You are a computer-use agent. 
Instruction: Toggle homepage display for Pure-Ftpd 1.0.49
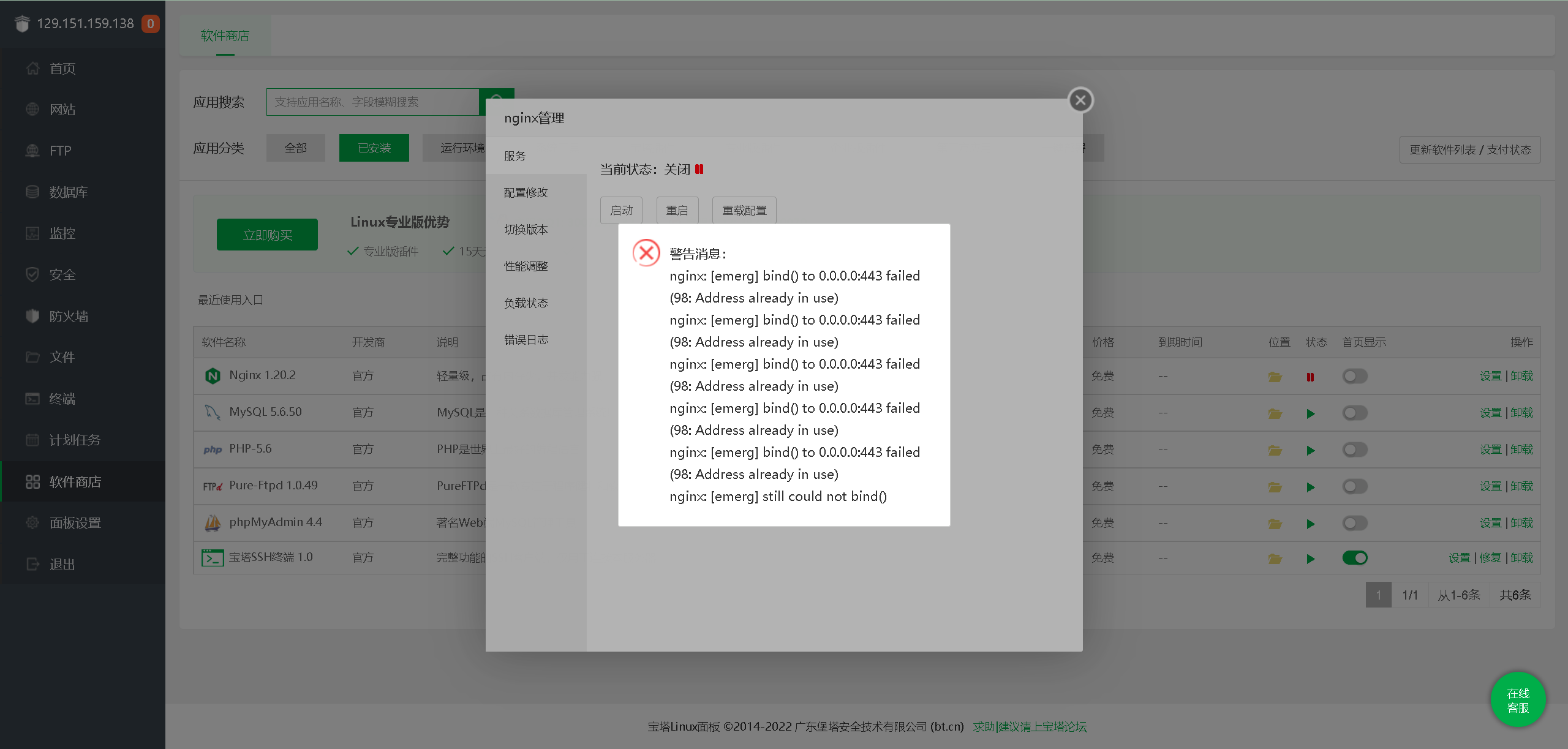1355,486
